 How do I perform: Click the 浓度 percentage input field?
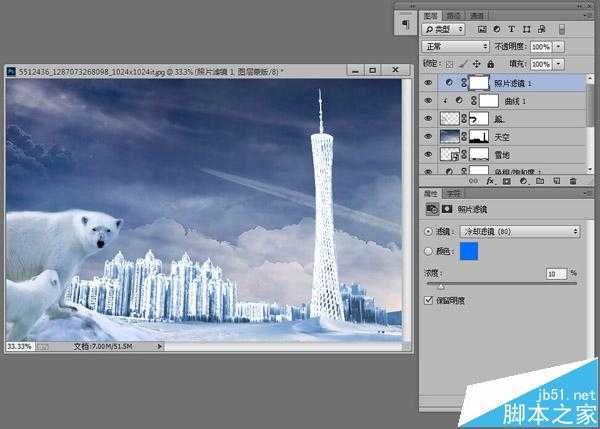(x=556, y=274)
